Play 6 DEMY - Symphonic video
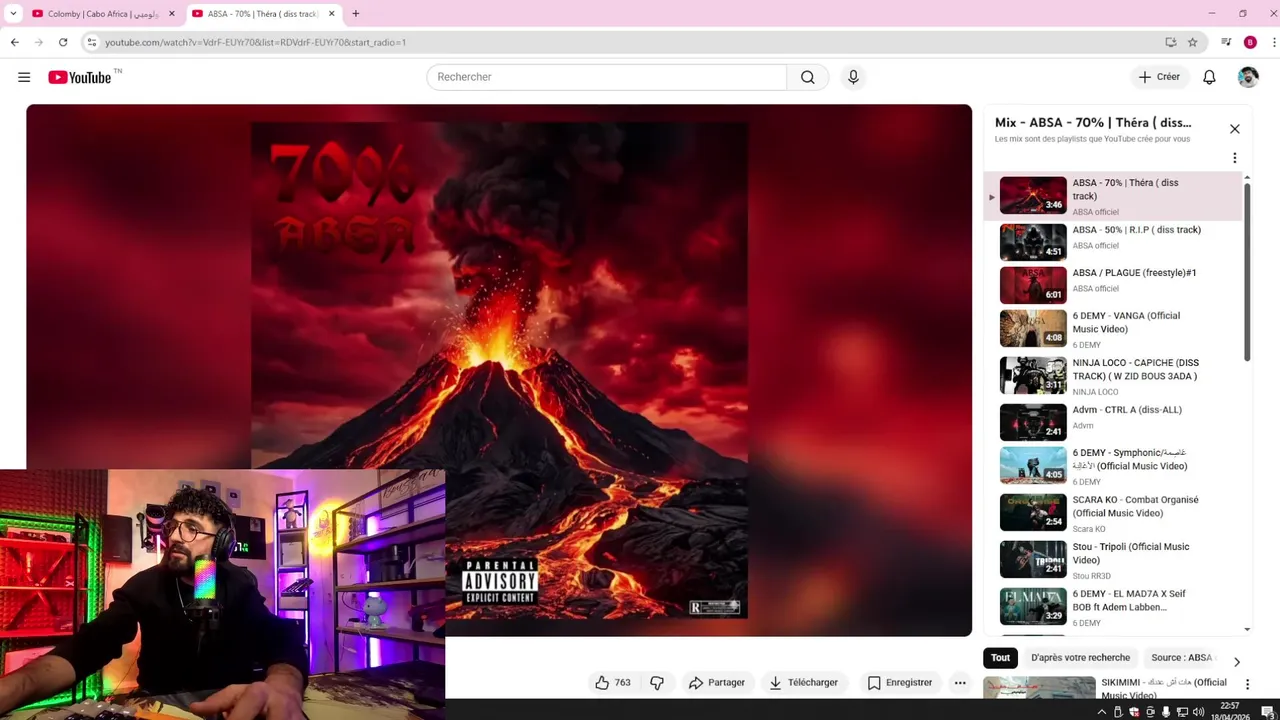 [1112, 465]
